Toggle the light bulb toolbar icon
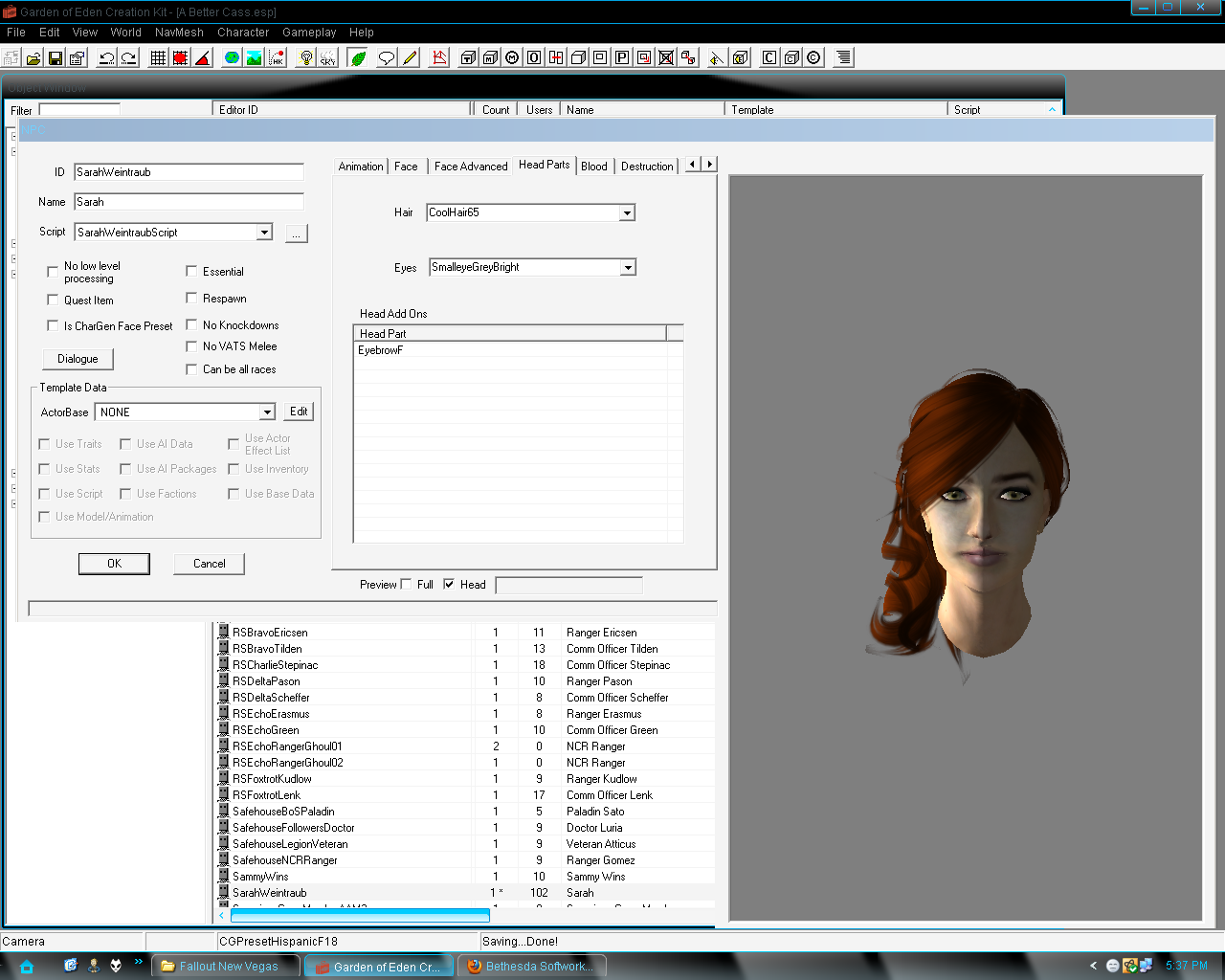This screenshot has height=980, width=1225. [x=305, y=57]
